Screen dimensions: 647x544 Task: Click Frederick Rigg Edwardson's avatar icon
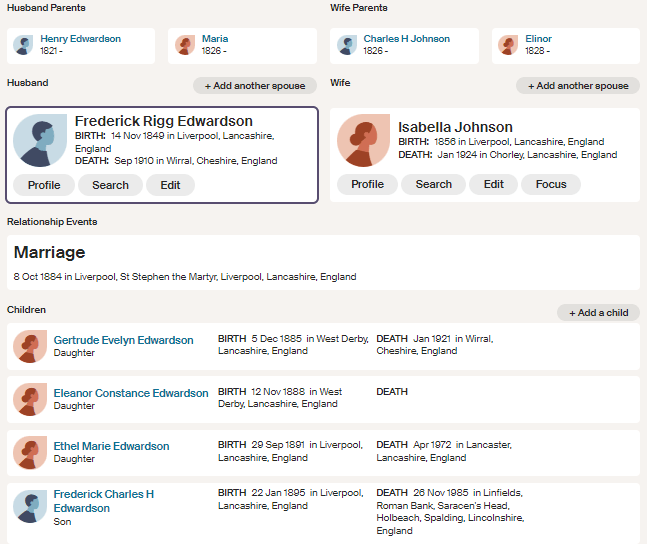click(40, 141)
